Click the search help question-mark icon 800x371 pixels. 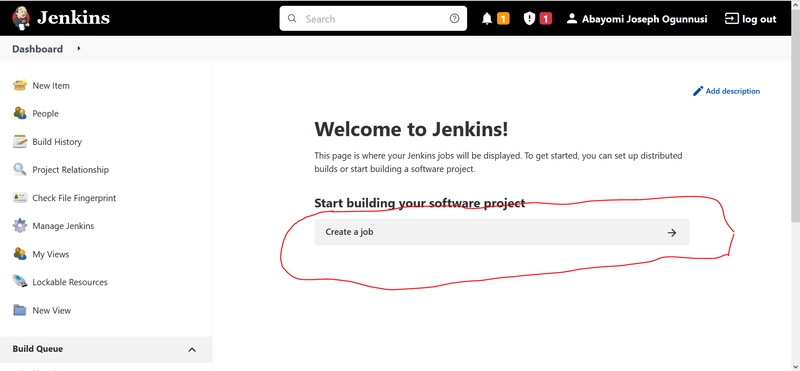pyautogui.click(x=454, y=18)
